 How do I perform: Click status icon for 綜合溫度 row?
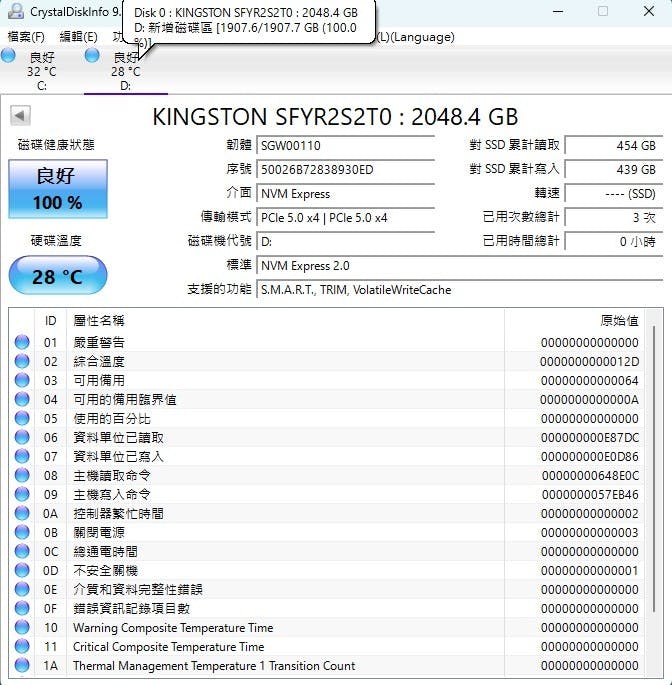pos(22,362)
